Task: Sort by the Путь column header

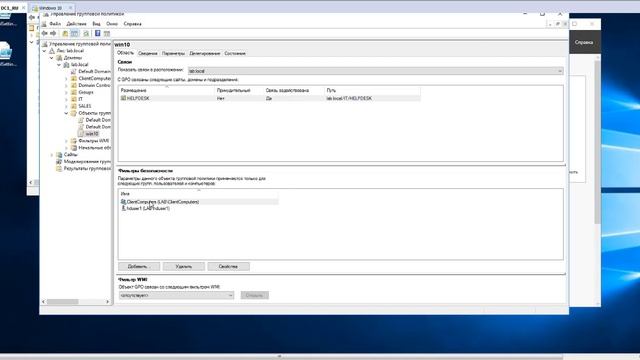Action: 373,90
